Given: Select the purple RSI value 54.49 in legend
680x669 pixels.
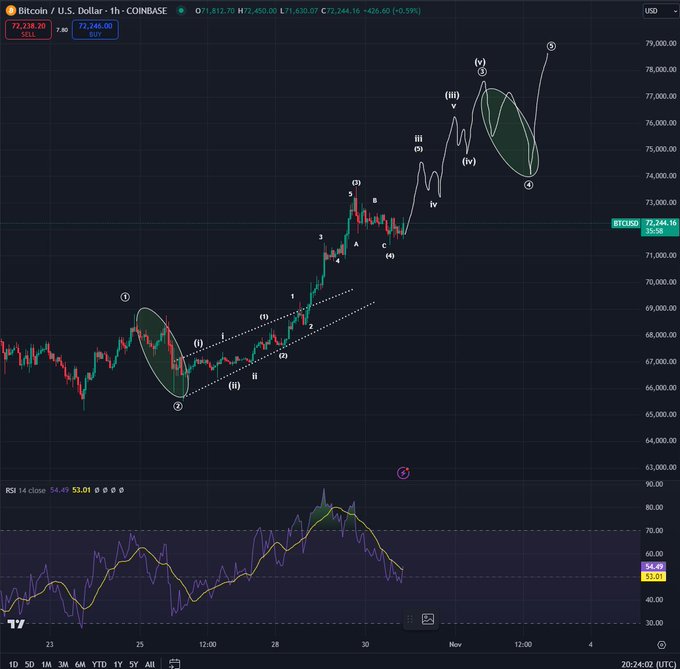Looking at the screenshot, I should pos(59,490).
